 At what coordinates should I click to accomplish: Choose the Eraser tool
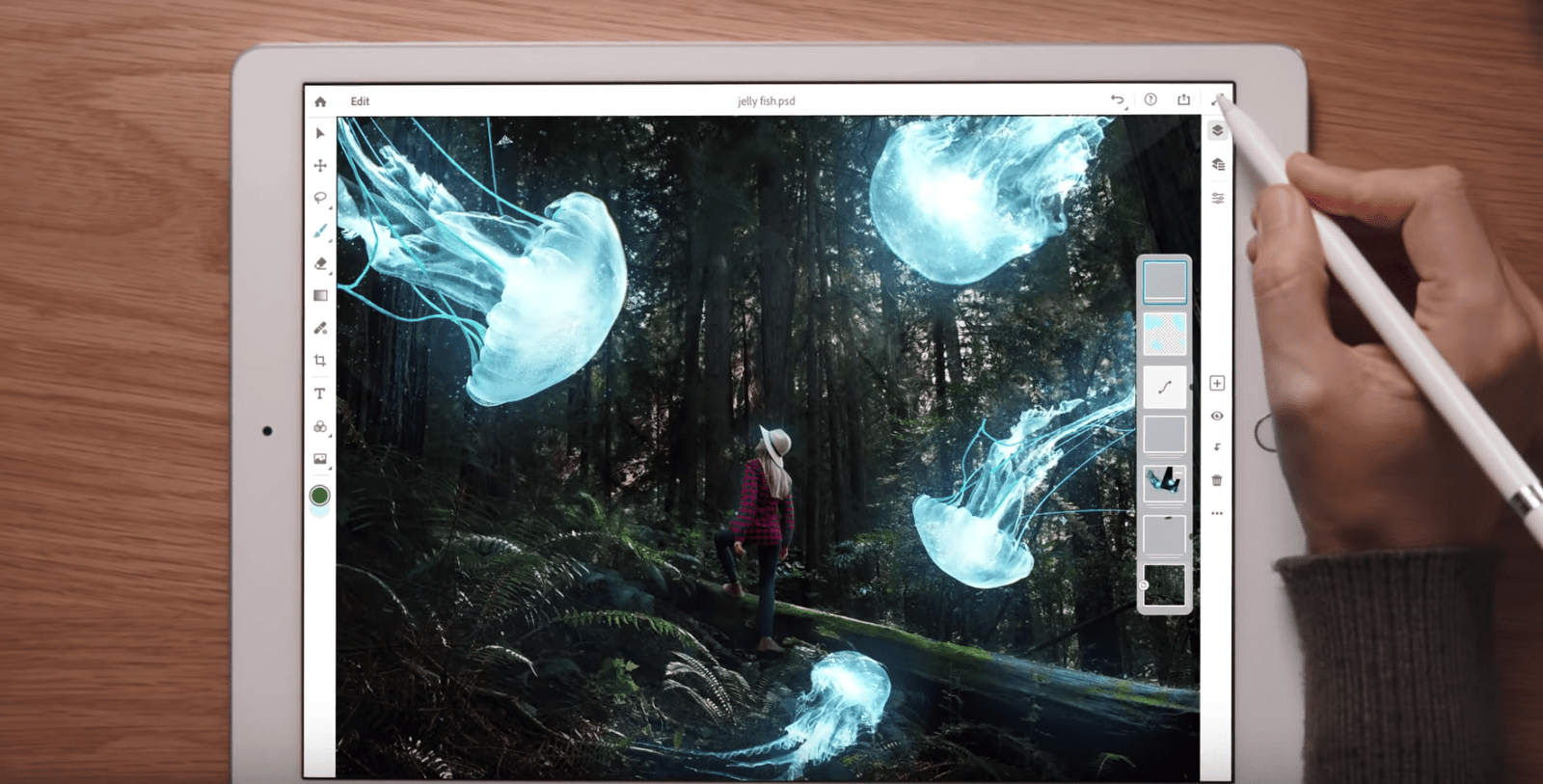tap(320, 263)
